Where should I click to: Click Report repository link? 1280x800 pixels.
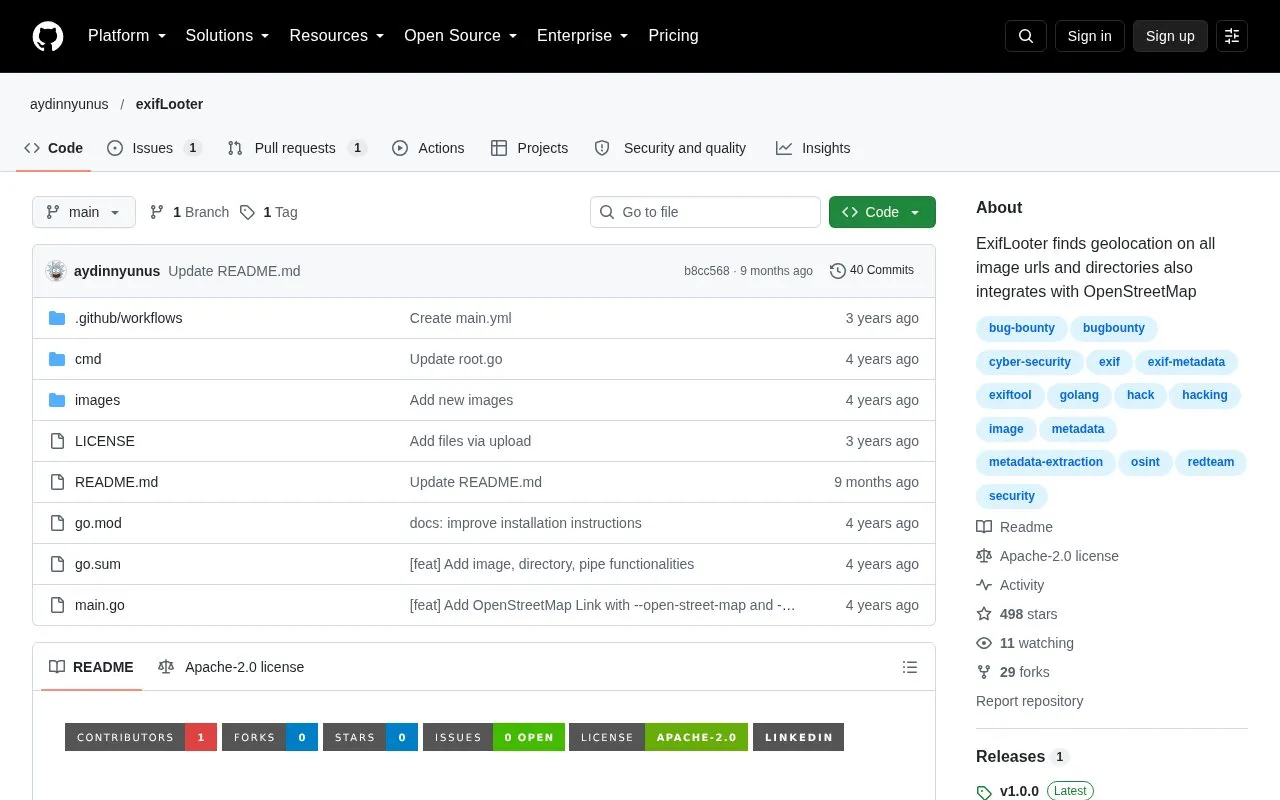(1029, 701)
